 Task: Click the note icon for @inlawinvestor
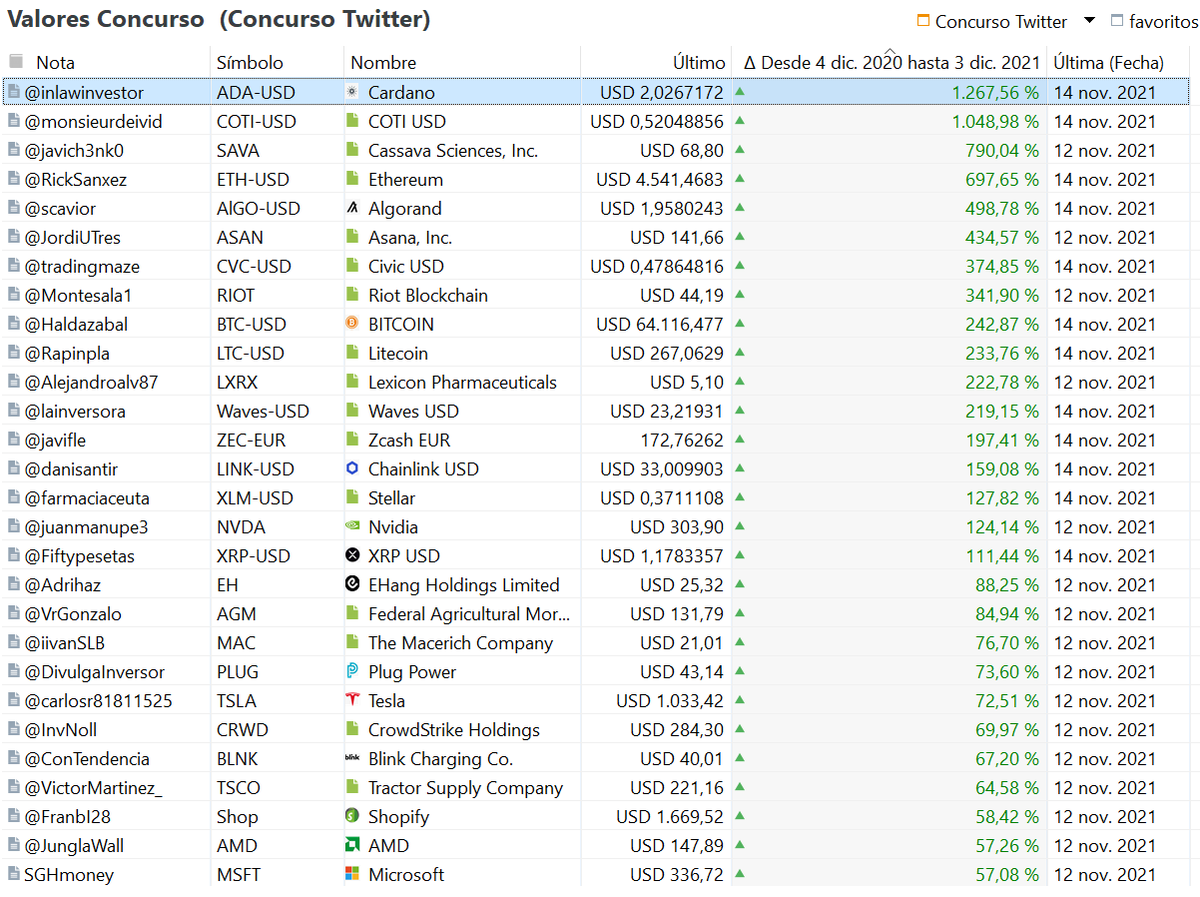[x=14, y=92]
